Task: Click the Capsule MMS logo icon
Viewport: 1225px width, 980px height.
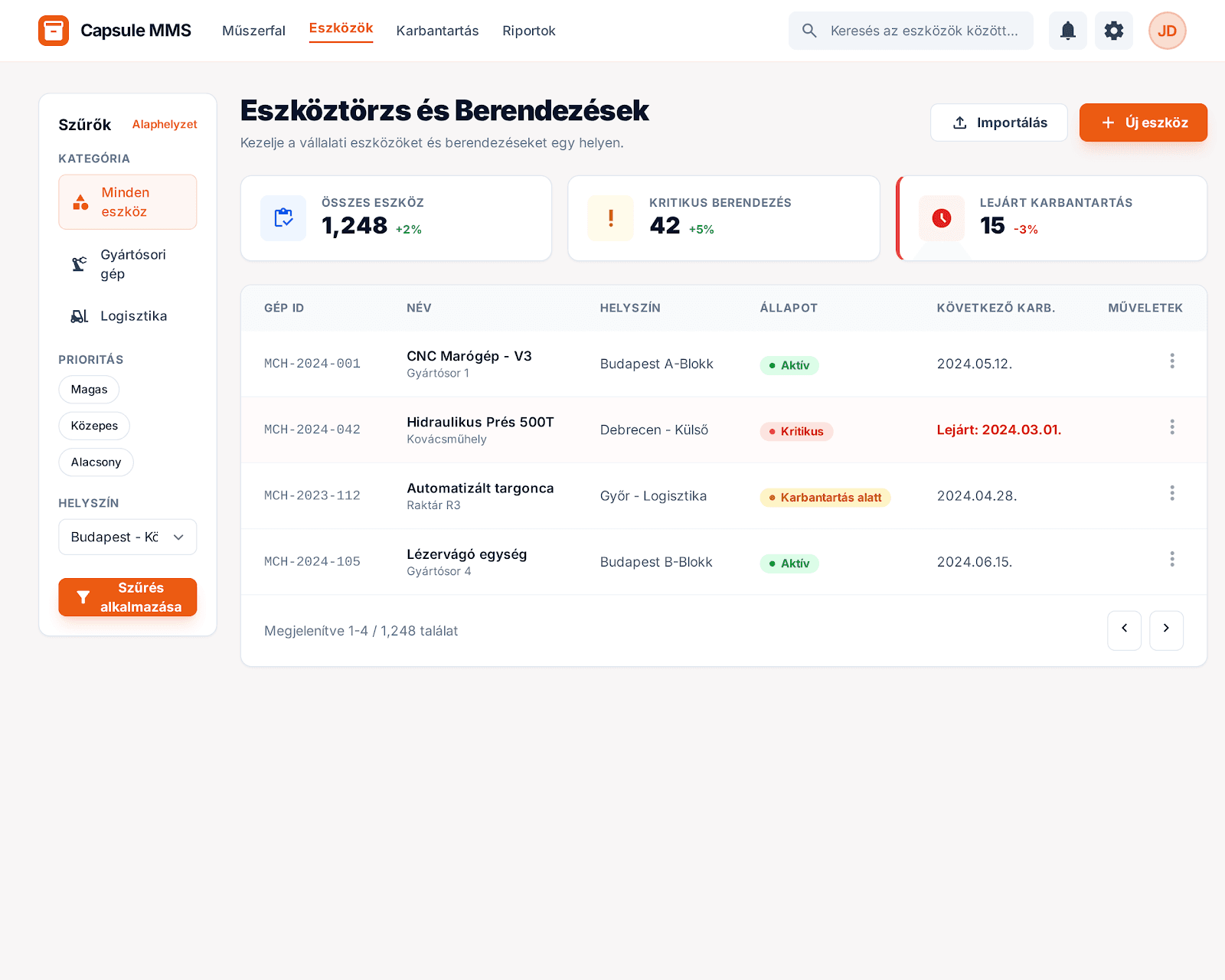Action: (x=54, y=31)
